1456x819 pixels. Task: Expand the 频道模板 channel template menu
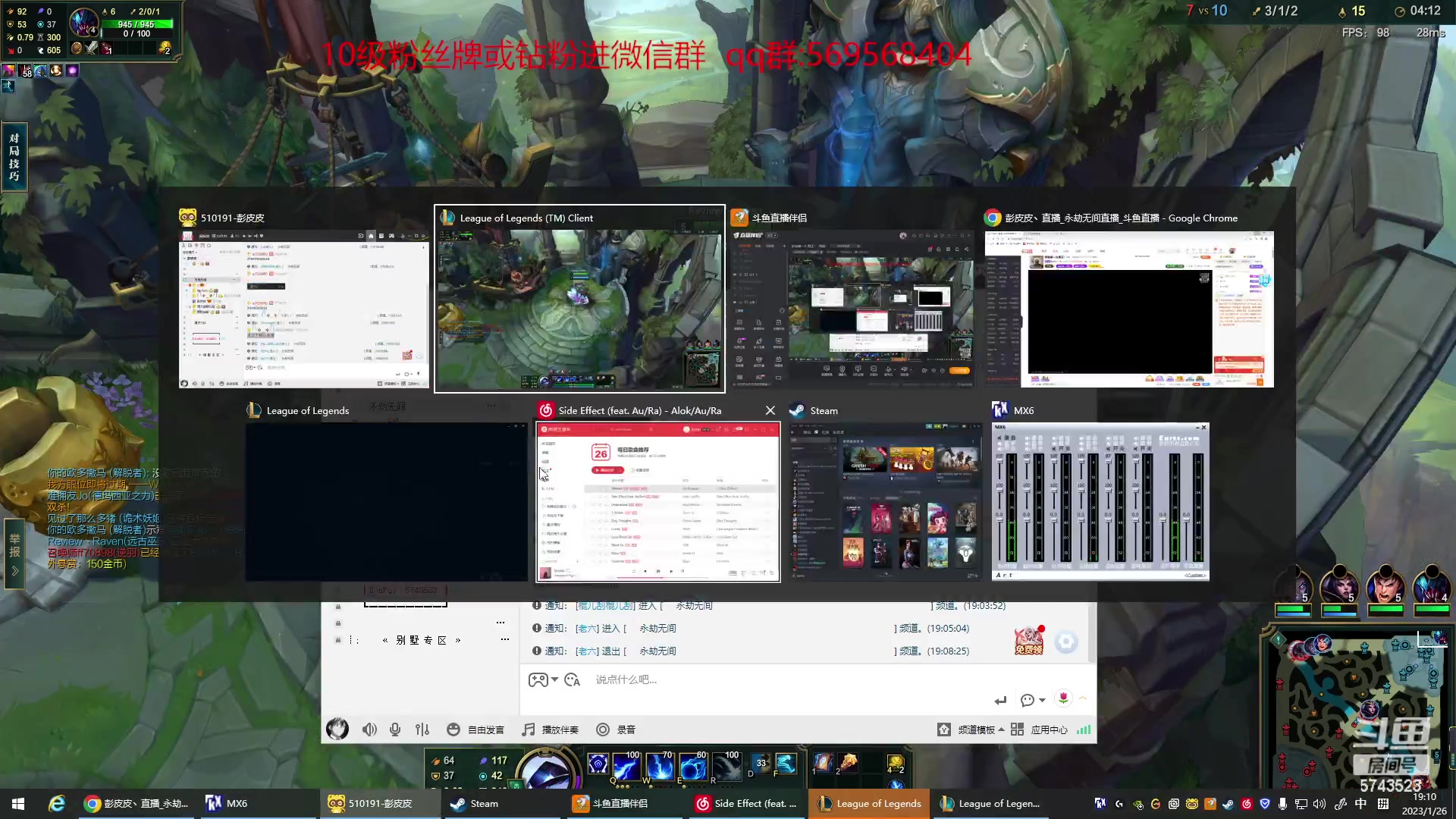click(971, 730)
